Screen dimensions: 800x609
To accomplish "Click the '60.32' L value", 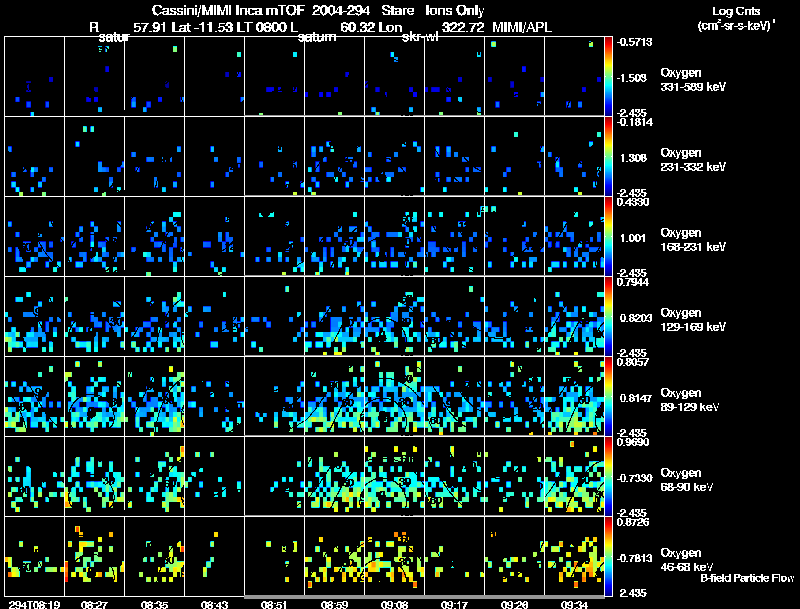I will pos(358,27).
